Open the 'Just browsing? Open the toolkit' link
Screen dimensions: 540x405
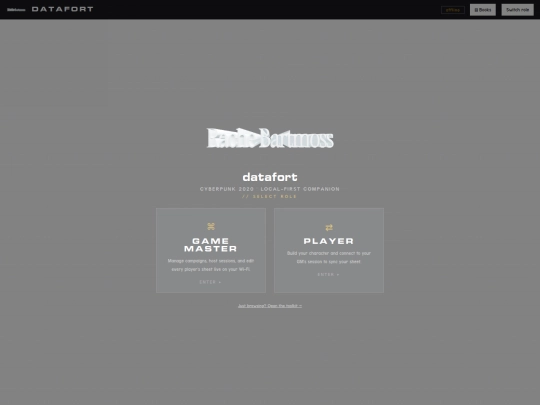coord(270,306)
